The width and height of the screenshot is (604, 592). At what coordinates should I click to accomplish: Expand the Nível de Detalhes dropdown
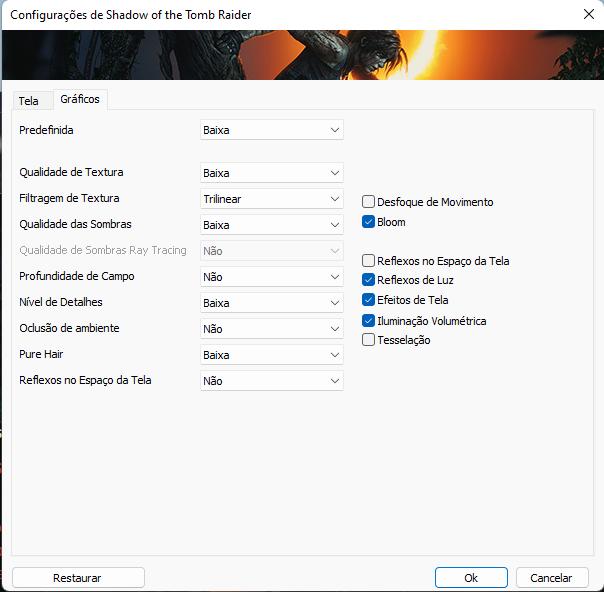click(x=271, y=303)
